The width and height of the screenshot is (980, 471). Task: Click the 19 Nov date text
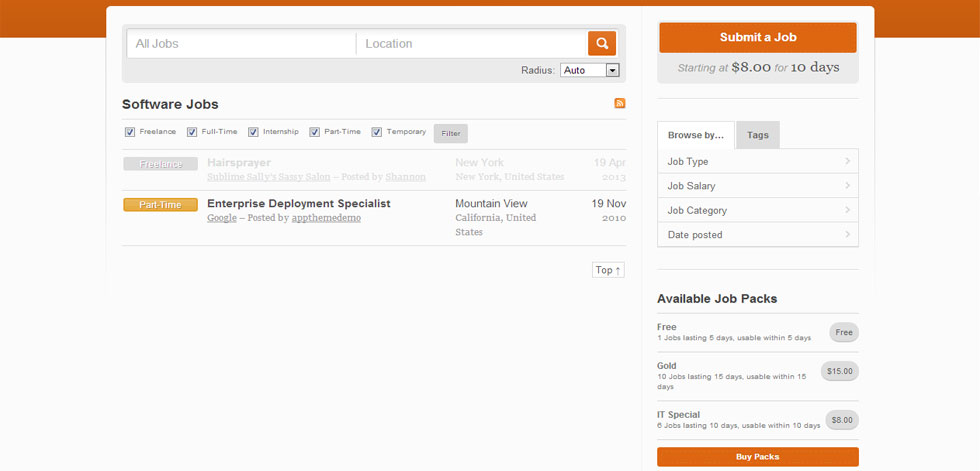(609, 204)
